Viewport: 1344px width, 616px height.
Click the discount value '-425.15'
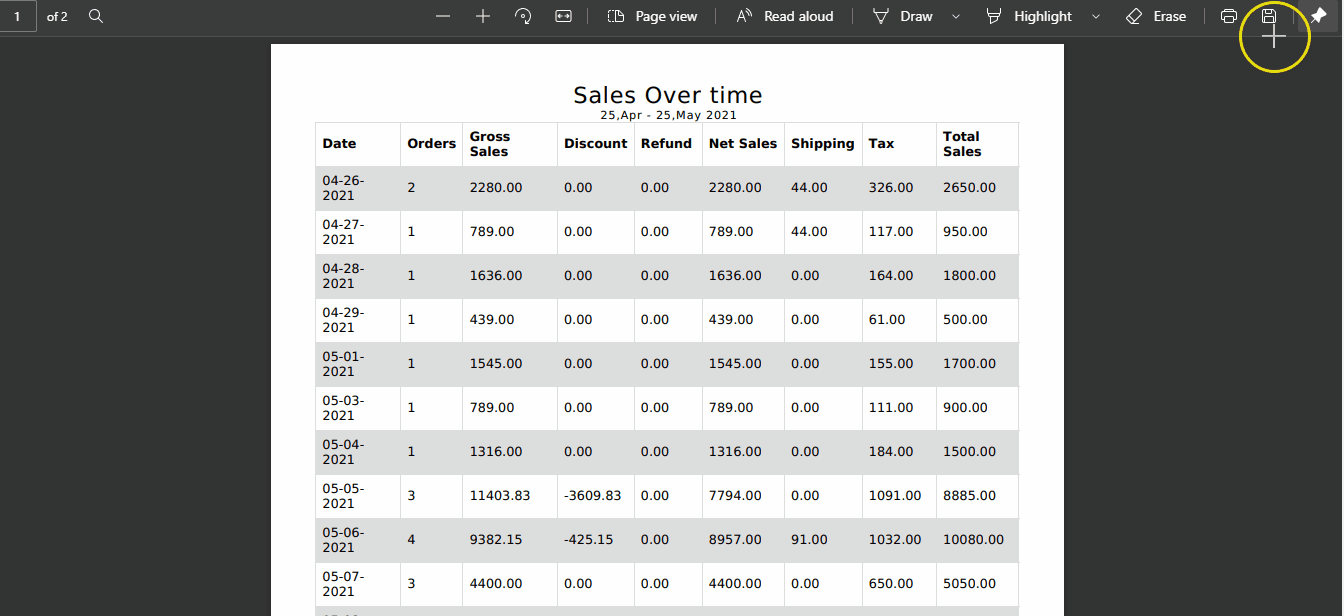coord(589,540)
